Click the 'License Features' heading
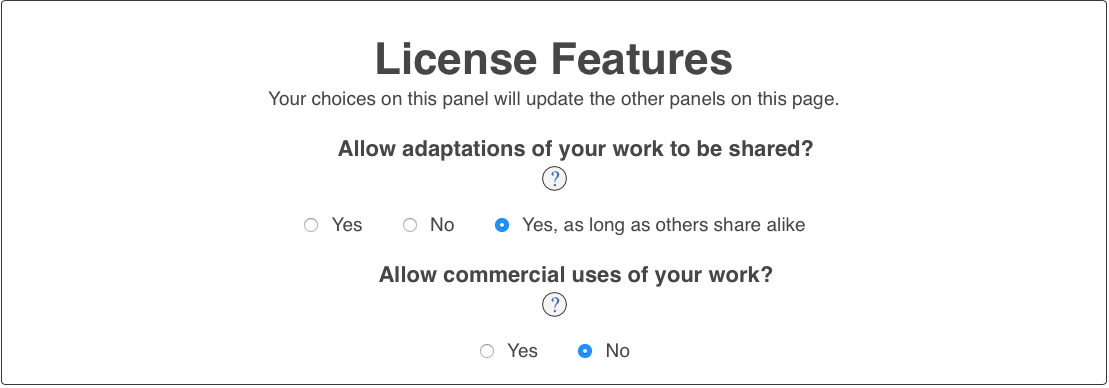This screenshot has height=388, width=1109. point(554,59)
